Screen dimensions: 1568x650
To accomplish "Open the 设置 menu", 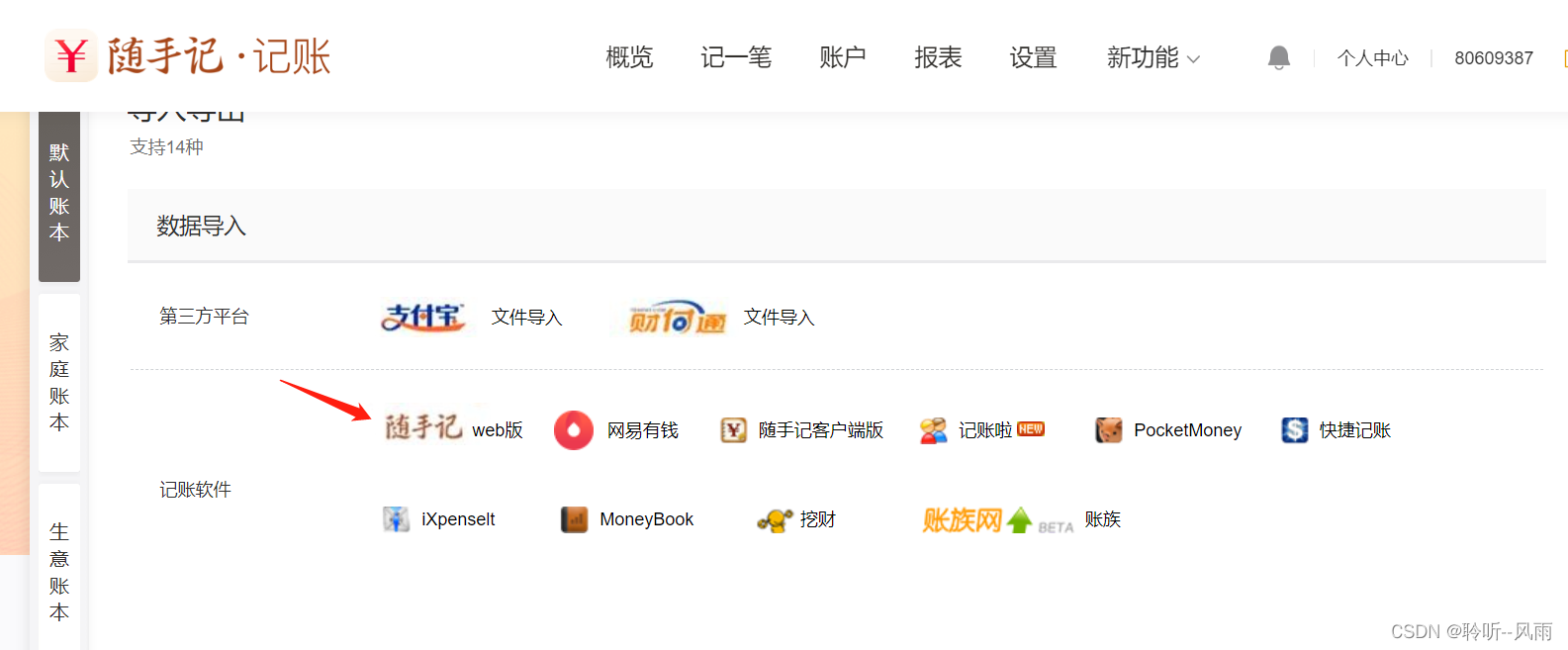I will [x=1033, y=57].
